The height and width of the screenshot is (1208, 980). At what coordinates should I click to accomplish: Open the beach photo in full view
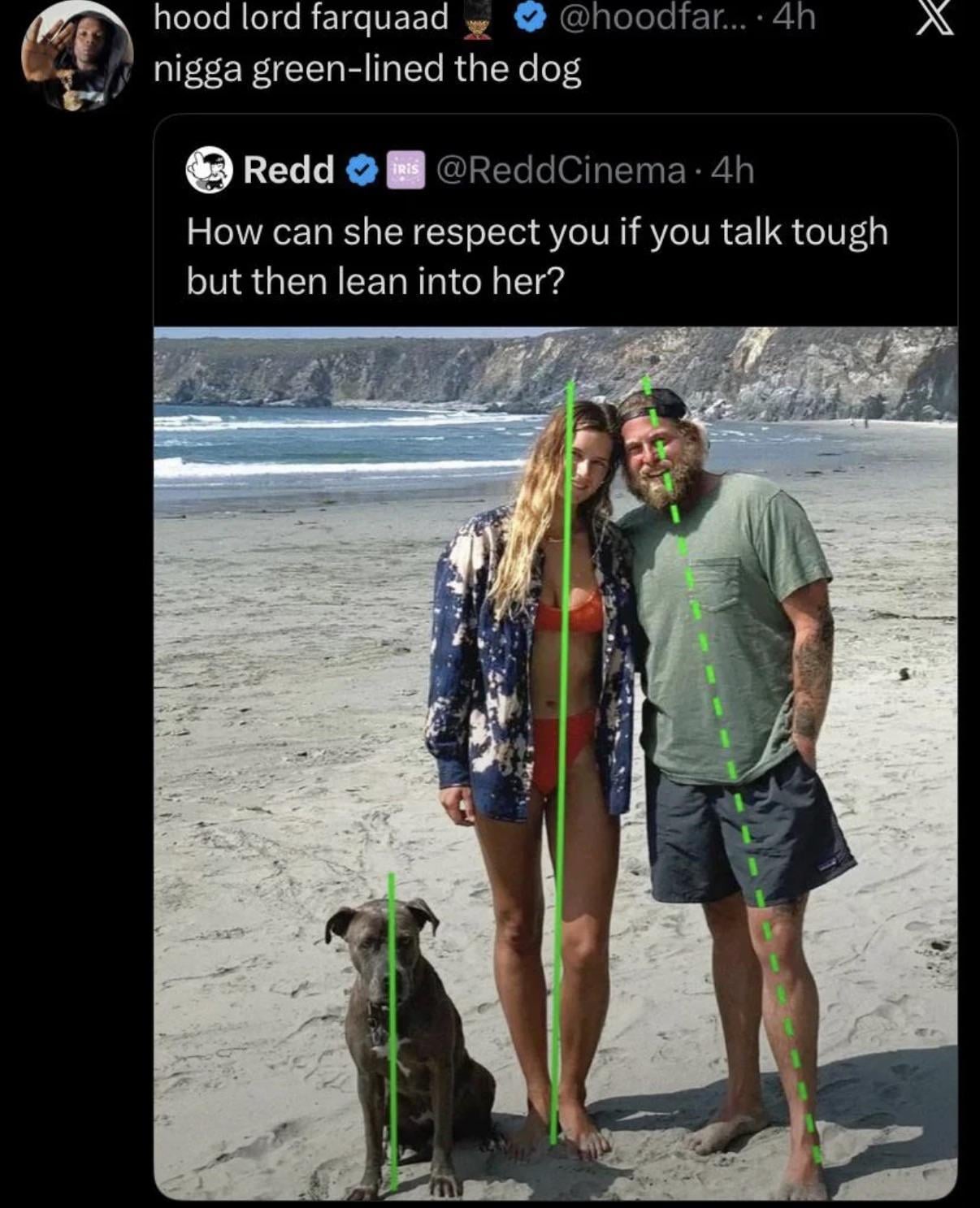pyautogui.click(x=555, y=763)
